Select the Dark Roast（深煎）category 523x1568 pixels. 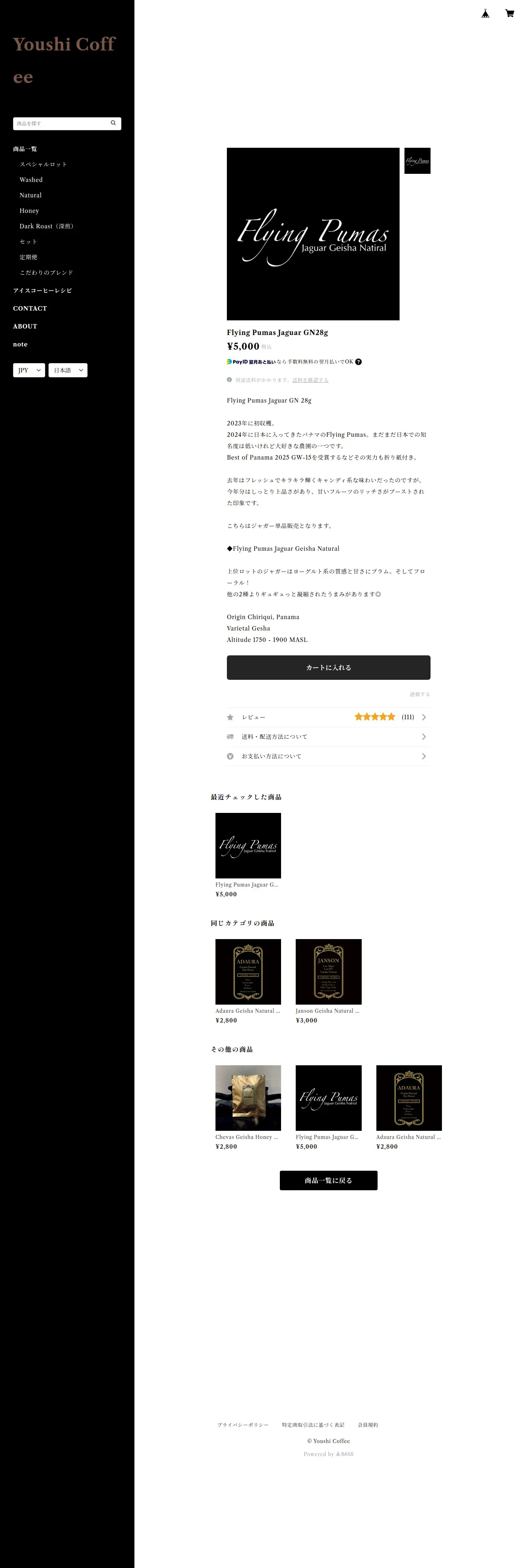pos(47,226)
